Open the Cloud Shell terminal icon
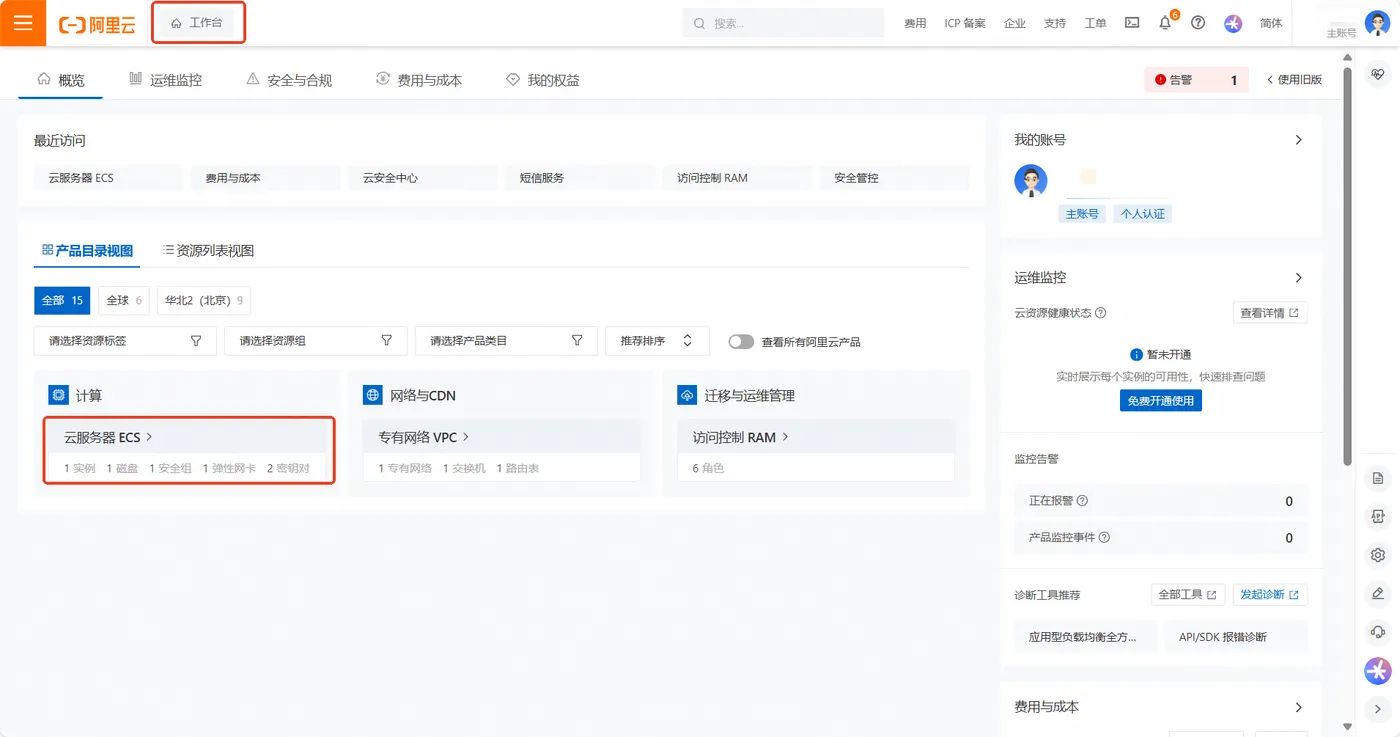 pos(1132,23)
